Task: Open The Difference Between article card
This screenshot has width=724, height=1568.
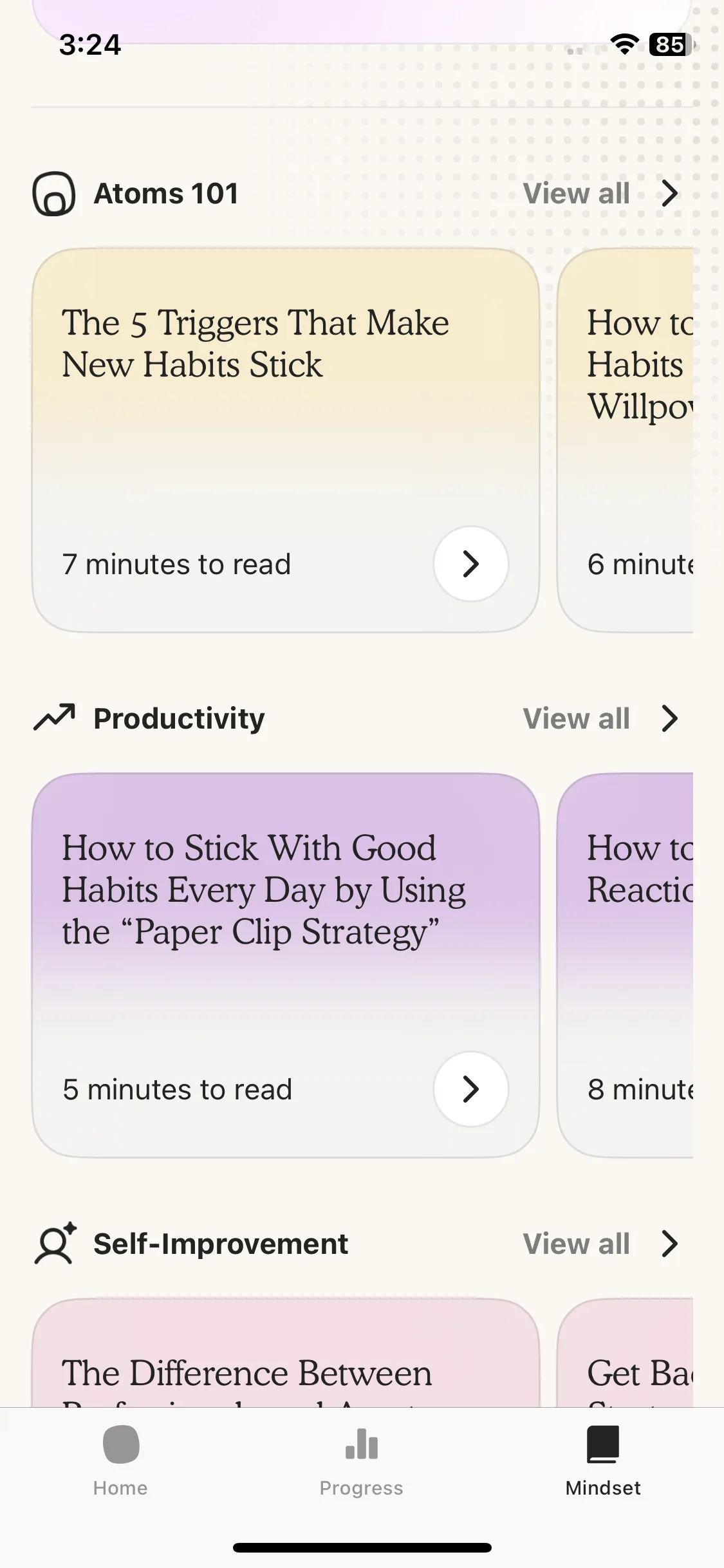Action: tap(286, 1353)
